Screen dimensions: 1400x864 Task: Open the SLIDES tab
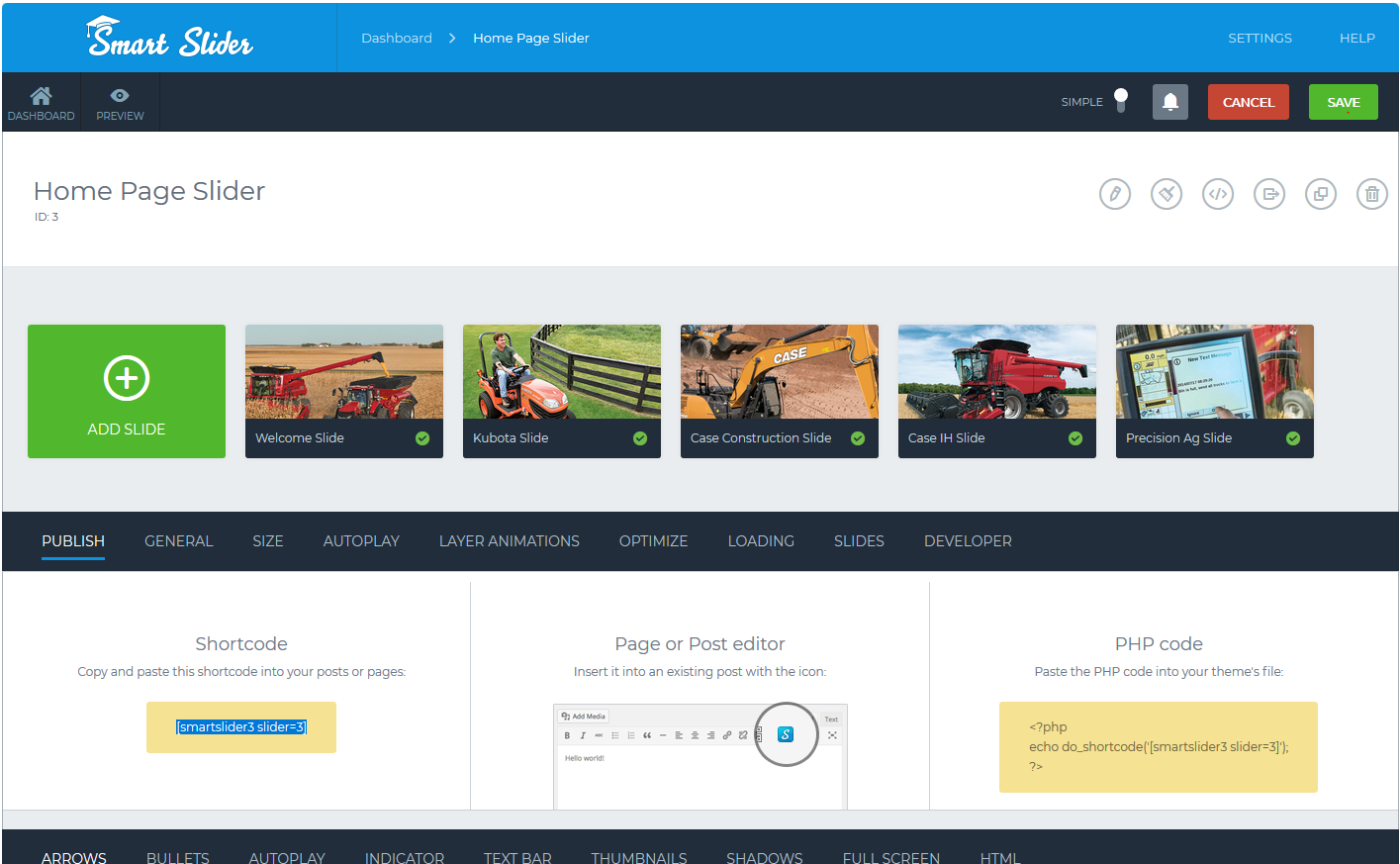(859, 541)
